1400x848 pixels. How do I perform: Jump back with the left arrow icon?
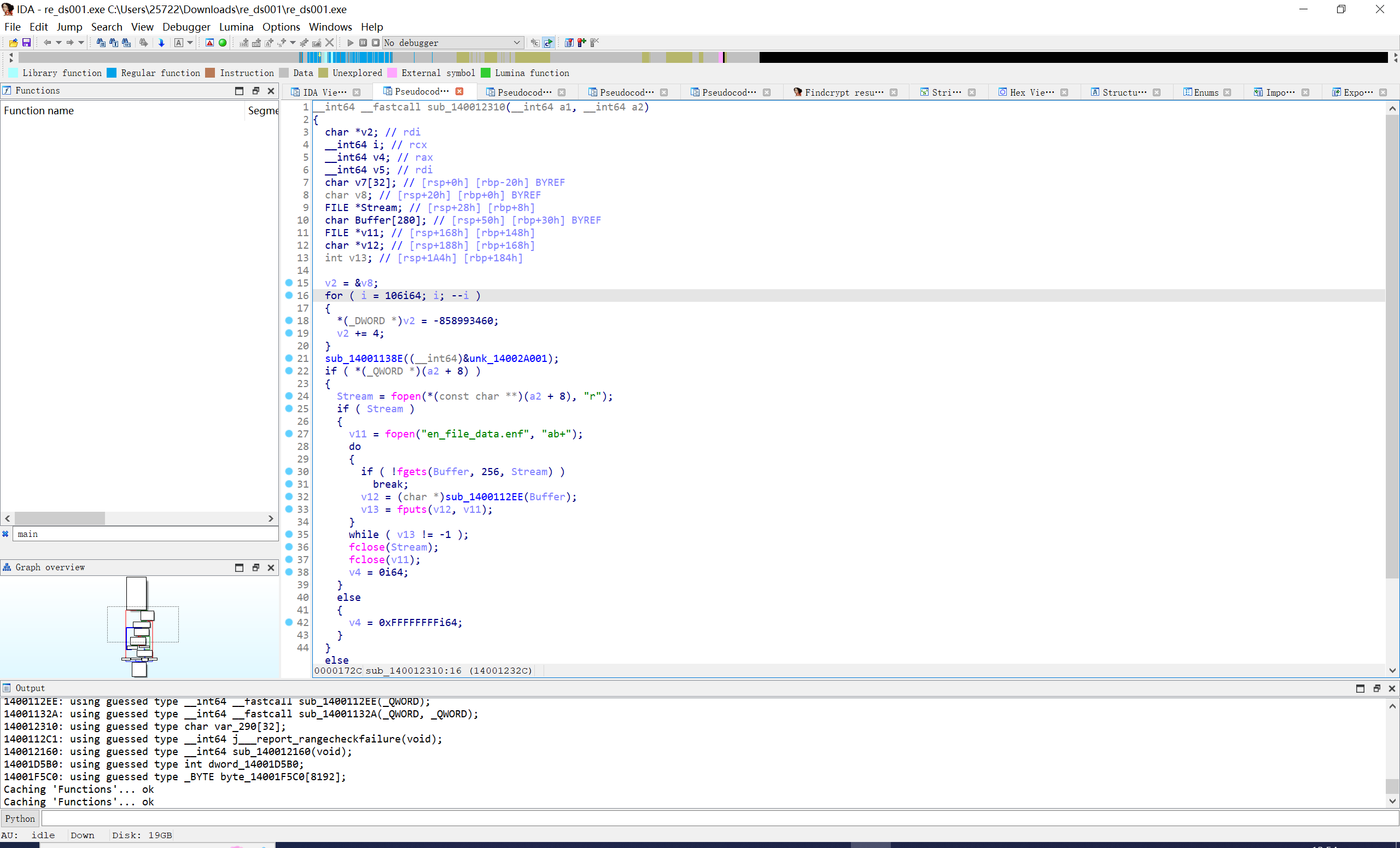pos(48,43)
